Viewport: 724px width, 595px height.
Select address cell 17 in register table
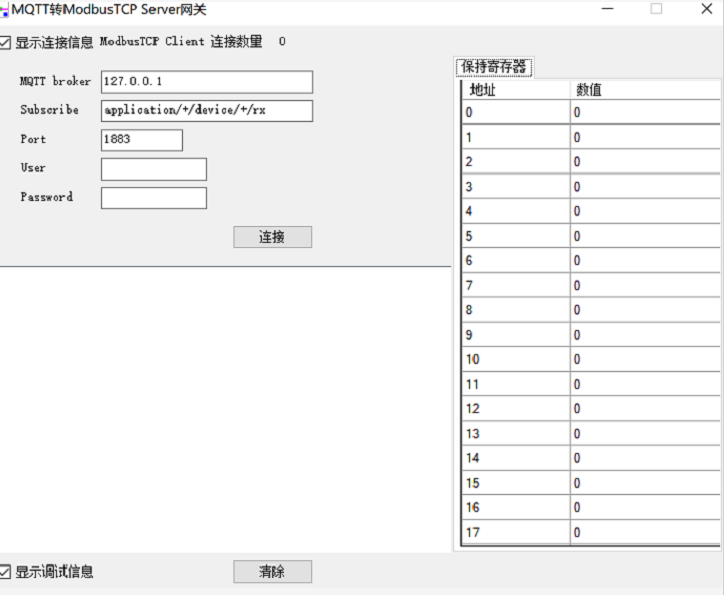(x=516, y=532)
